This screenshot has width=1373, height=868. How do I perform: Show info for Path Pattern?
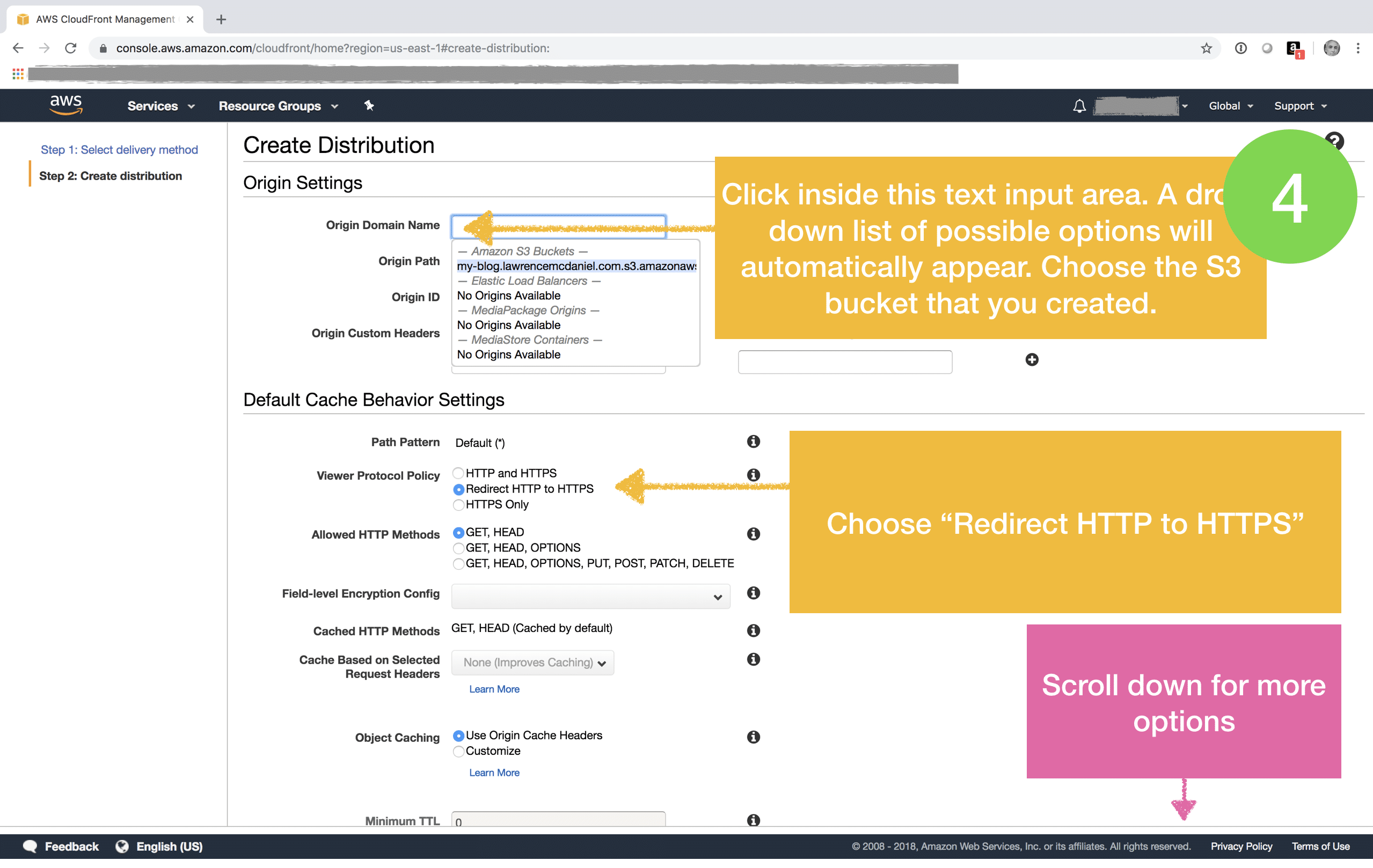753,442
